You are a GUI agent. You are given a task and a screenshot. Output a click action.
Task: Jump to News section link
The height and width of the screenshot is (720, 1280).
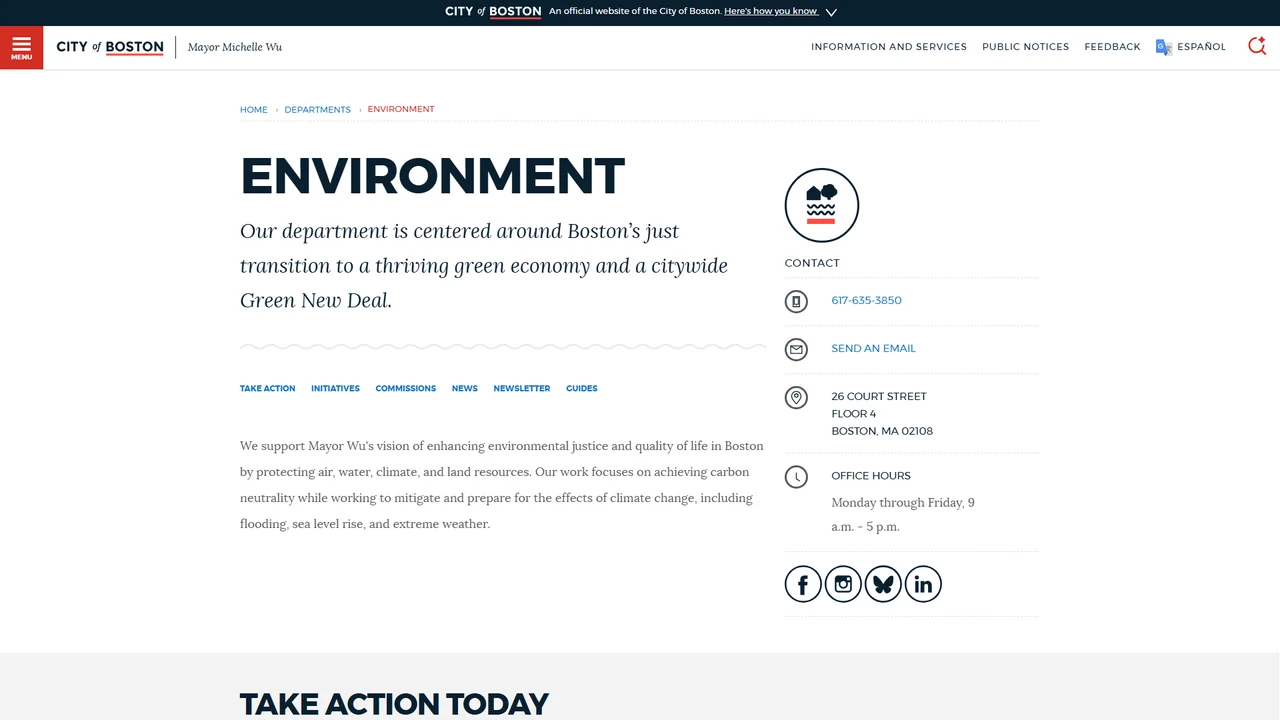(464, 388)
